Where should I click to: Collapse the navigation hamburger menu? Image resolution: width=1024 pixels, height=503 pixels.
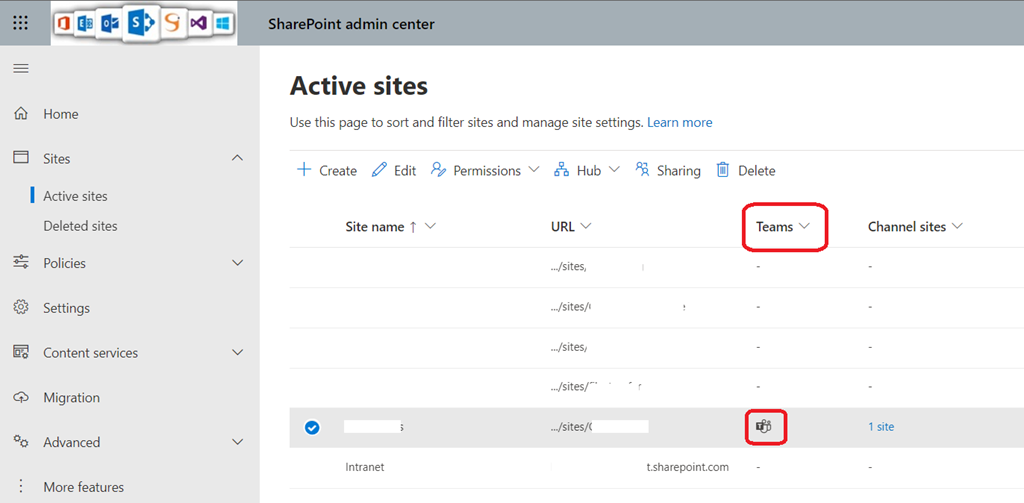(20, 68)
